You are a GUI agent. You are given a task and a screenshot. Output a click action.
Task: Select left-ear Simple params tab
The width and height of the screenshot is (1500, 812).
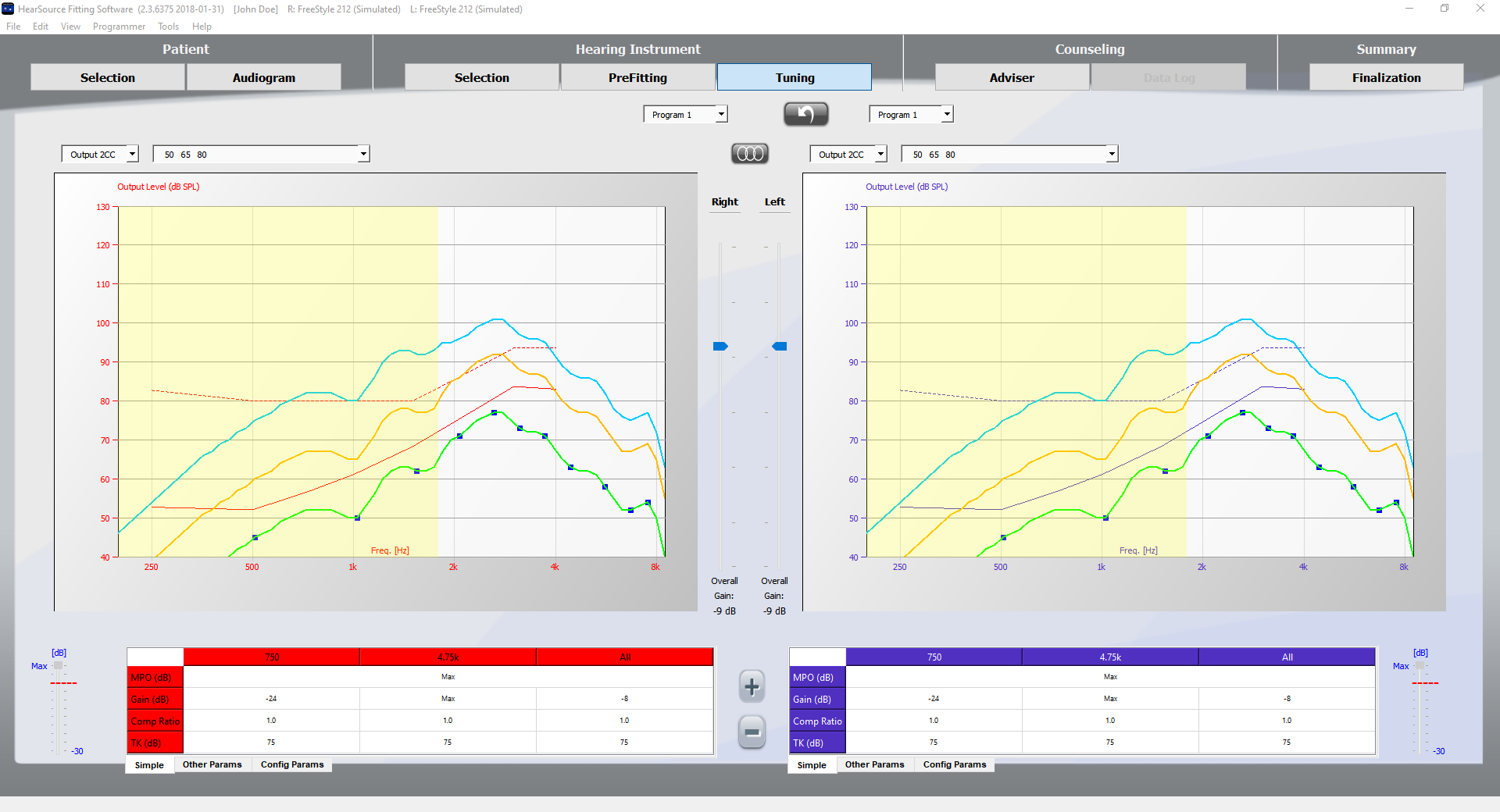pos(812,765)
